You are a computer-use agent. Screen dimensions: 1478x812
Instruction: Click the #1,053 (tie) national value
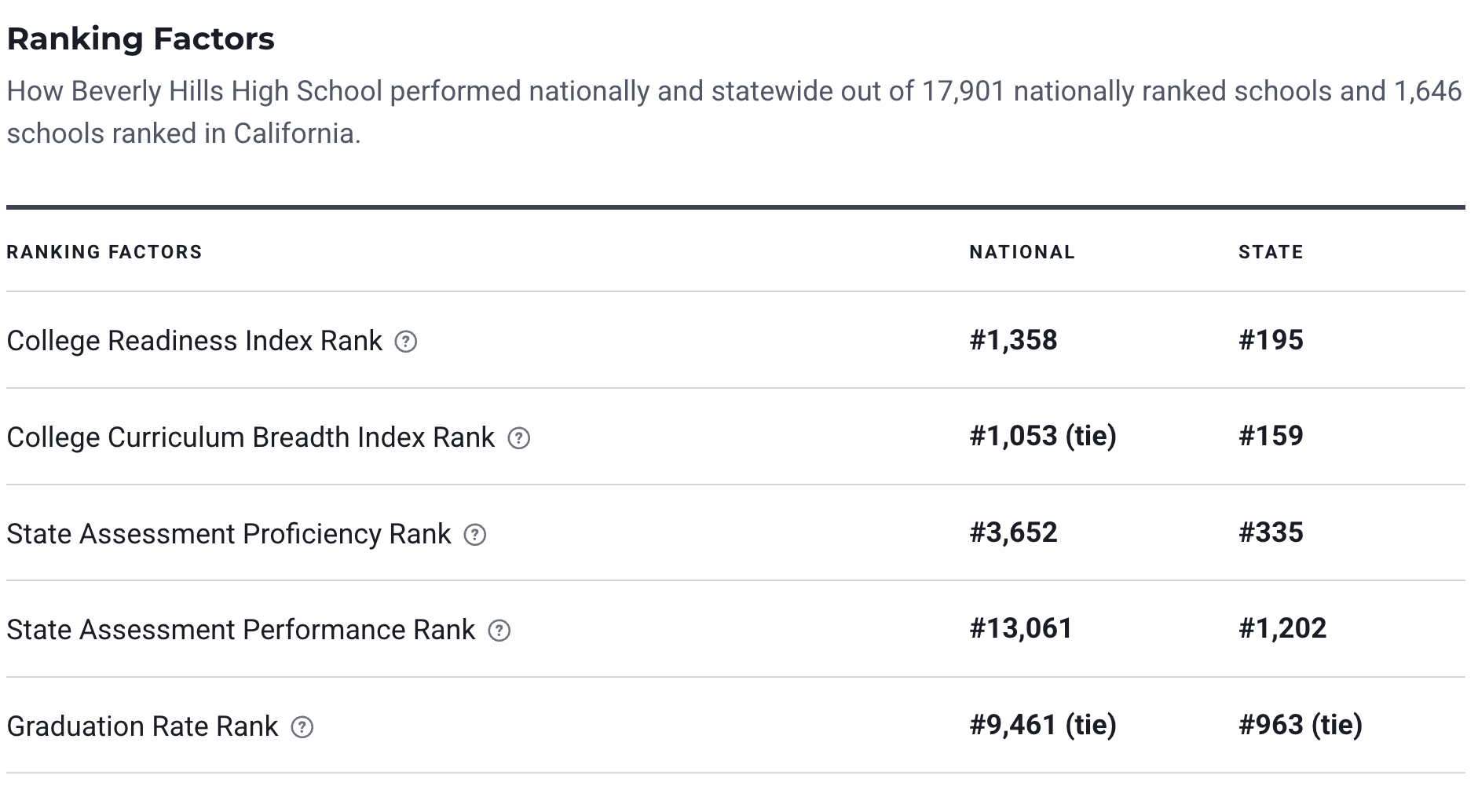[x=1042, y=436]
